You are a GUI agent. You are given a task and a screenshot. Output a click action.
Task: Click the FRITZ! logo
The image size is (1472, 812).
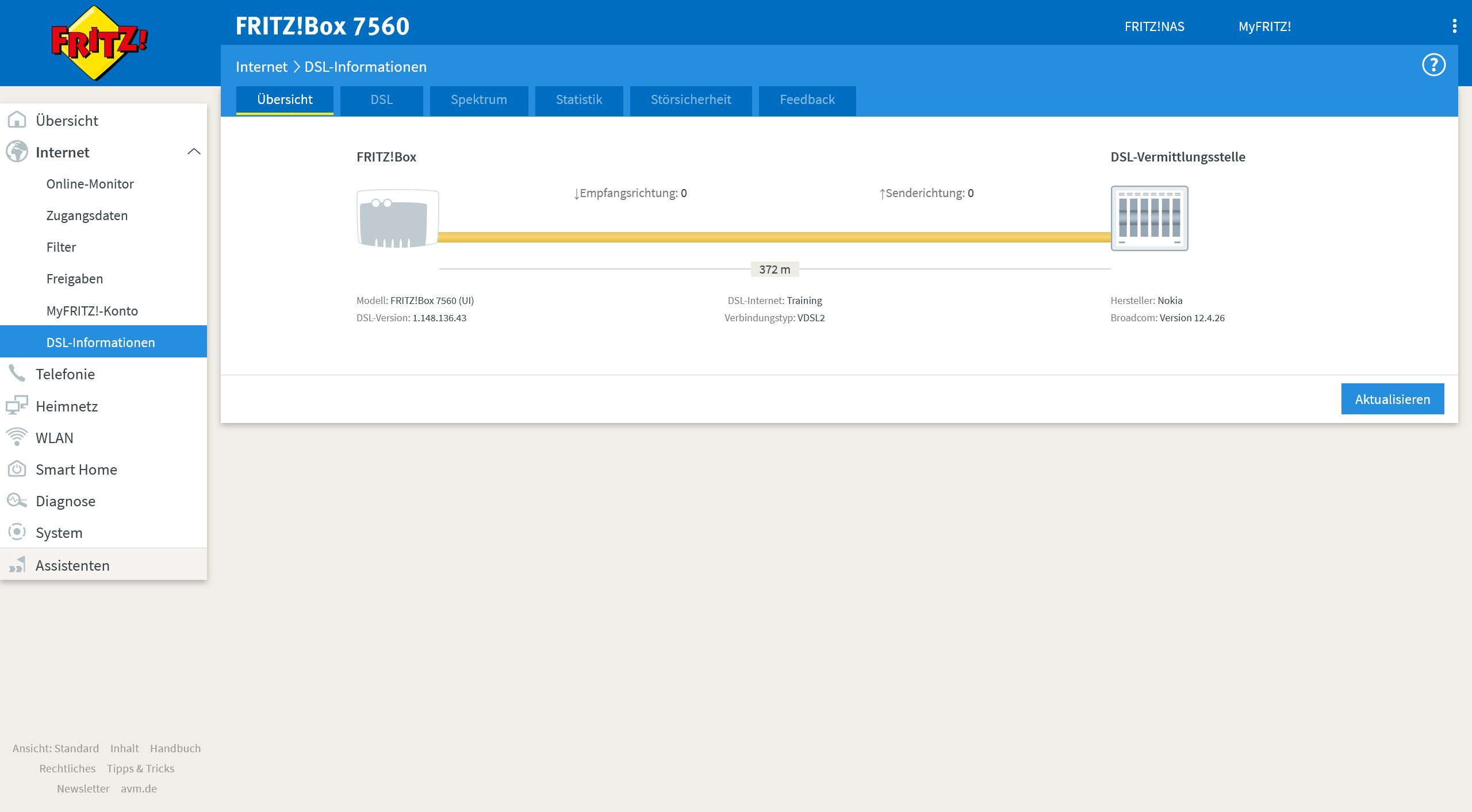click(x=99, y=43)
